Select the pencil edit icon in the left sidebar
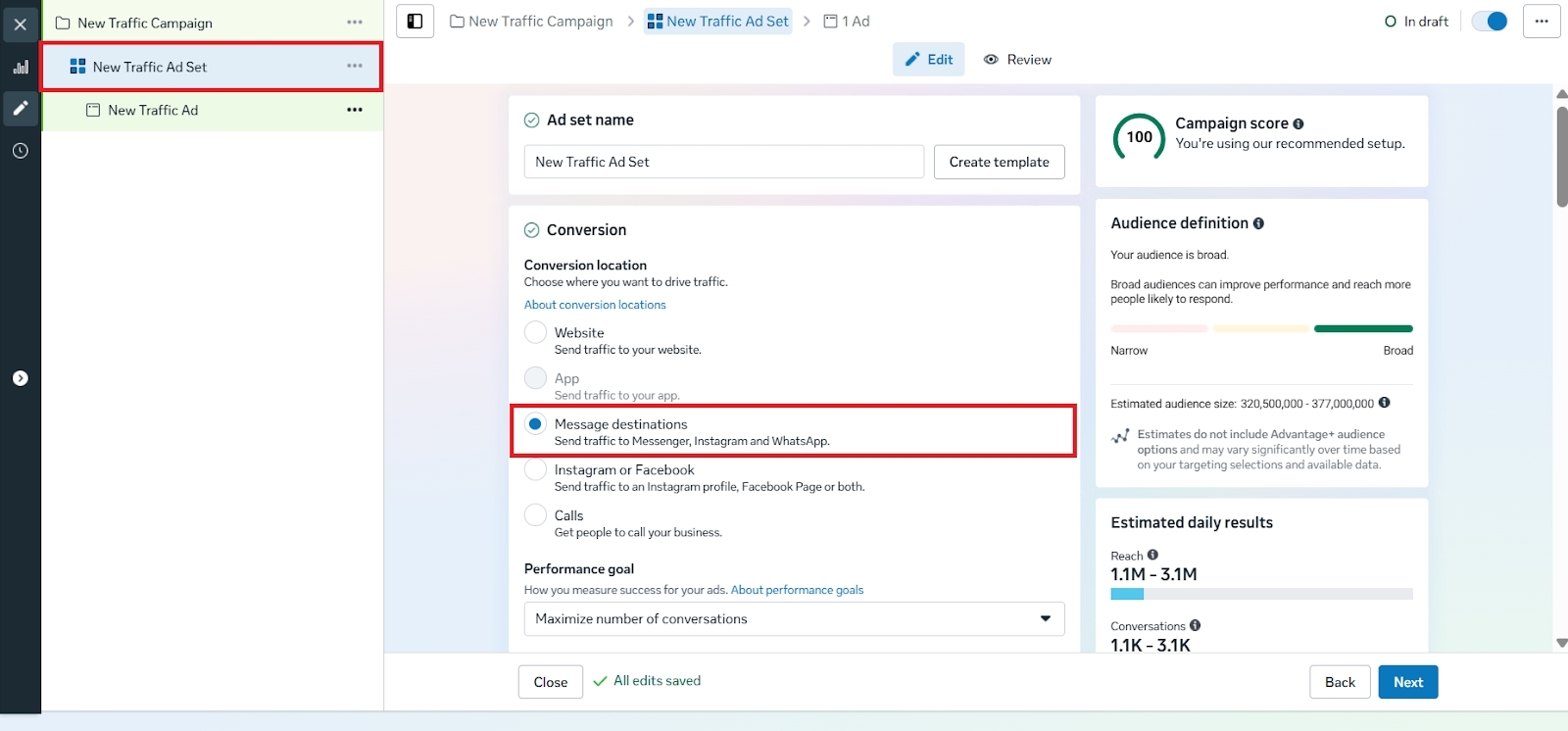 [21, 108]
